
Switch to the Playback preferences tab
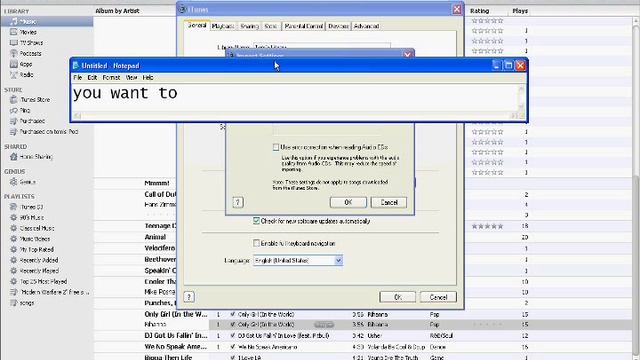click(x=223, y=26)
